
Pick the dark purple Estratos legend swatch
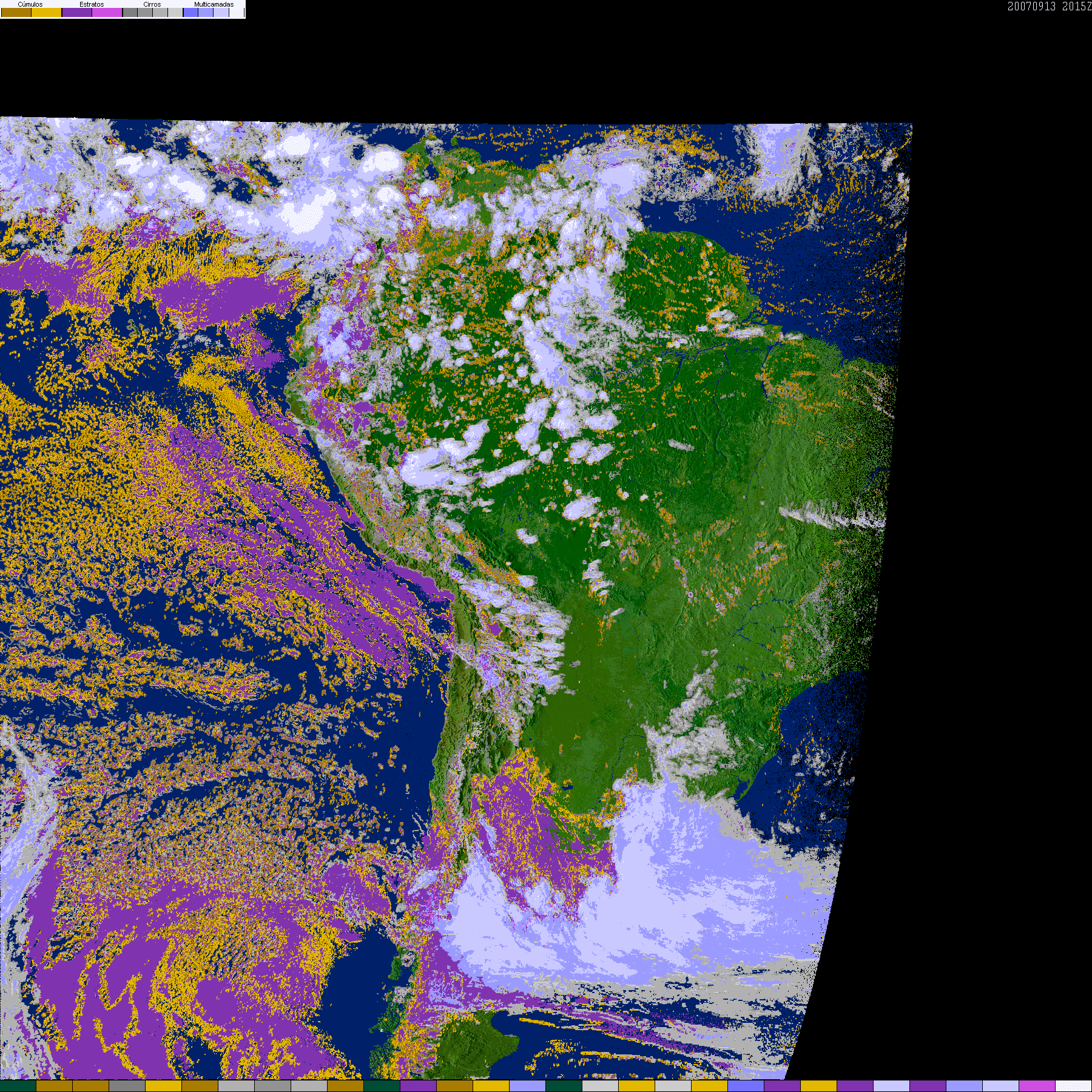[x=77, y=13]
